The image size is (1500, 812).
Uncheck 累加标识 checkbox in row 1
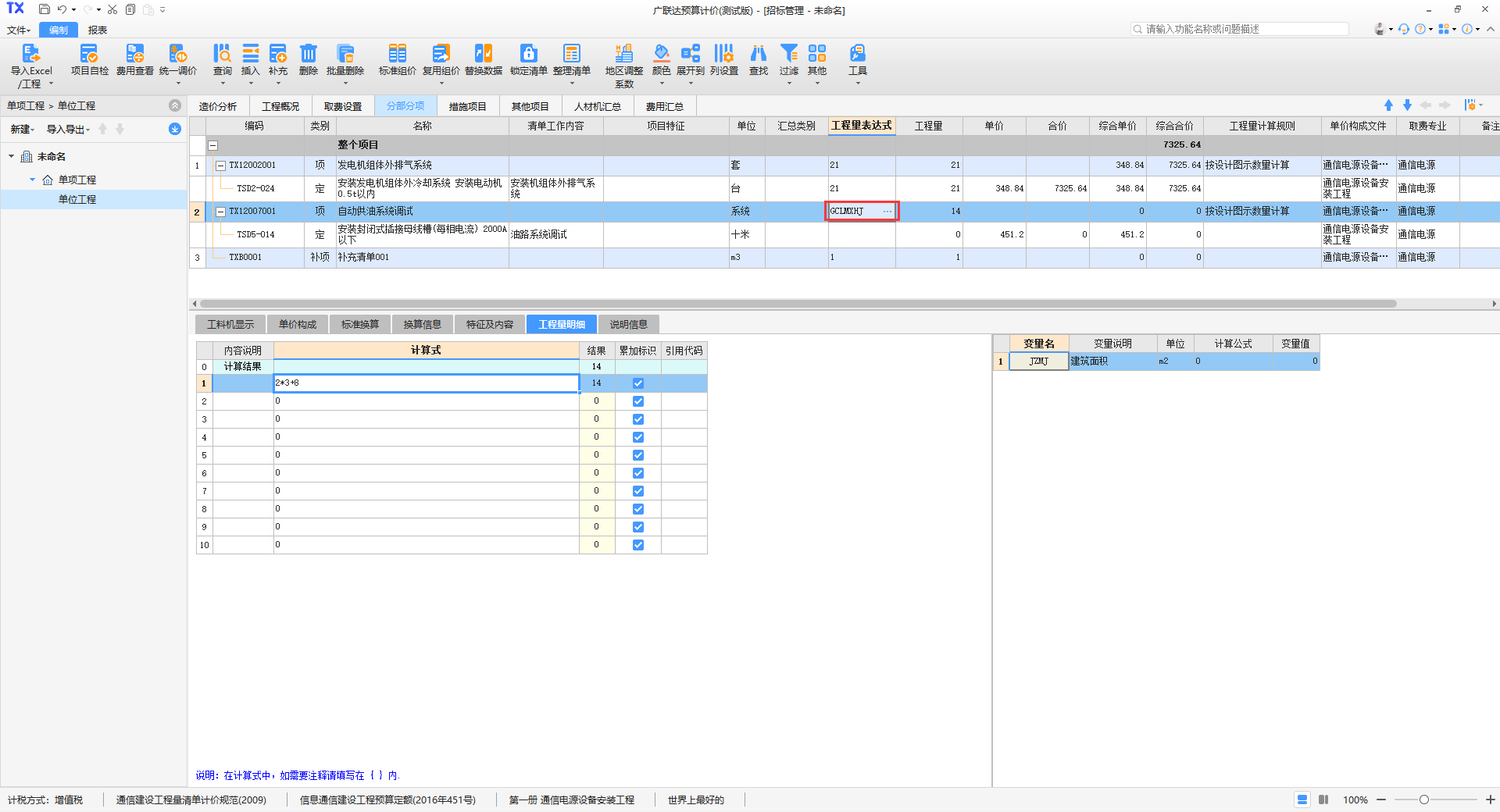click(x=638, y=383)
